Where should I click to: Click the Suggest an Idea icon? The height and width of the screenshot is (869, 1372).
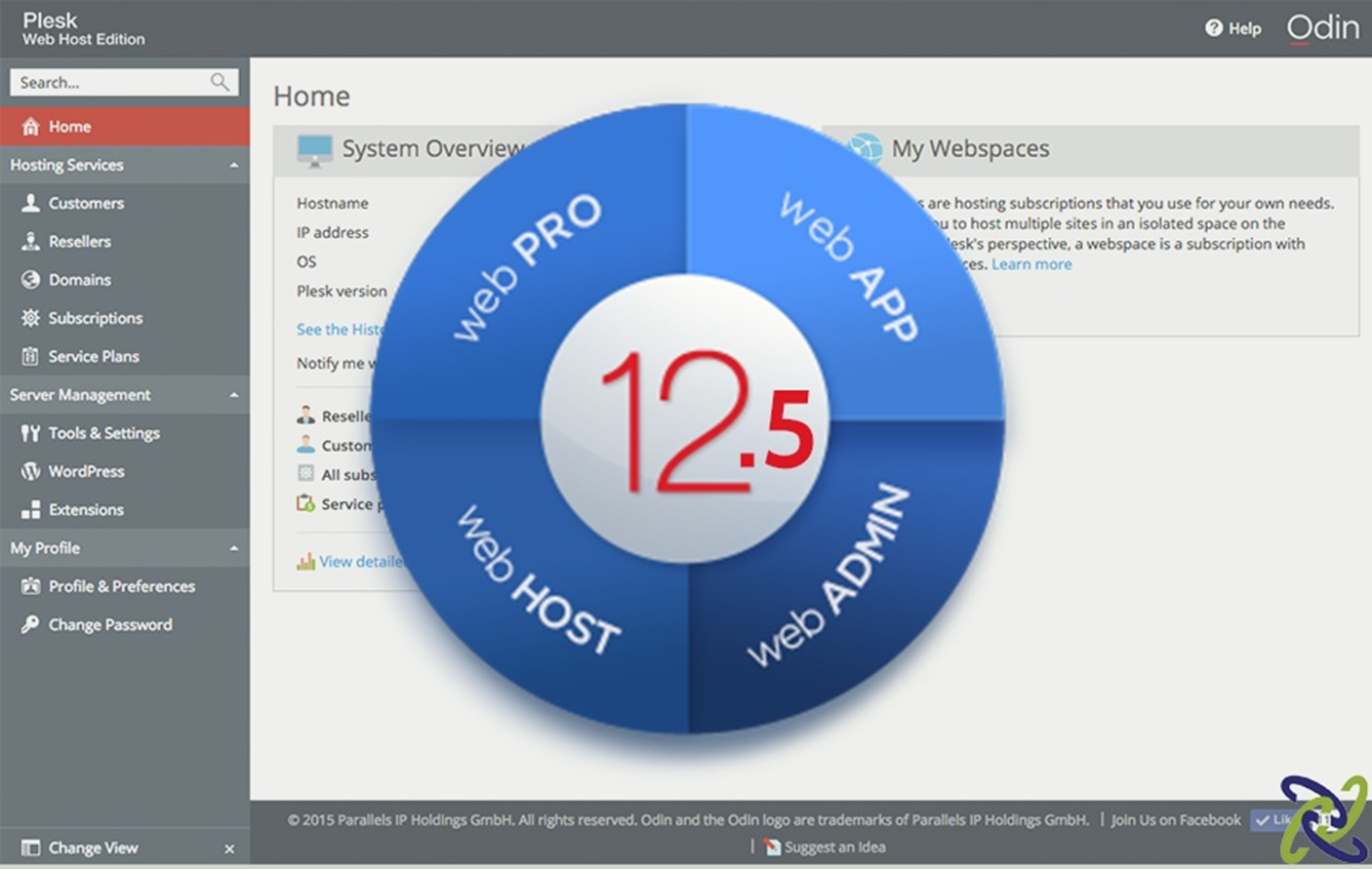point(772,847)
